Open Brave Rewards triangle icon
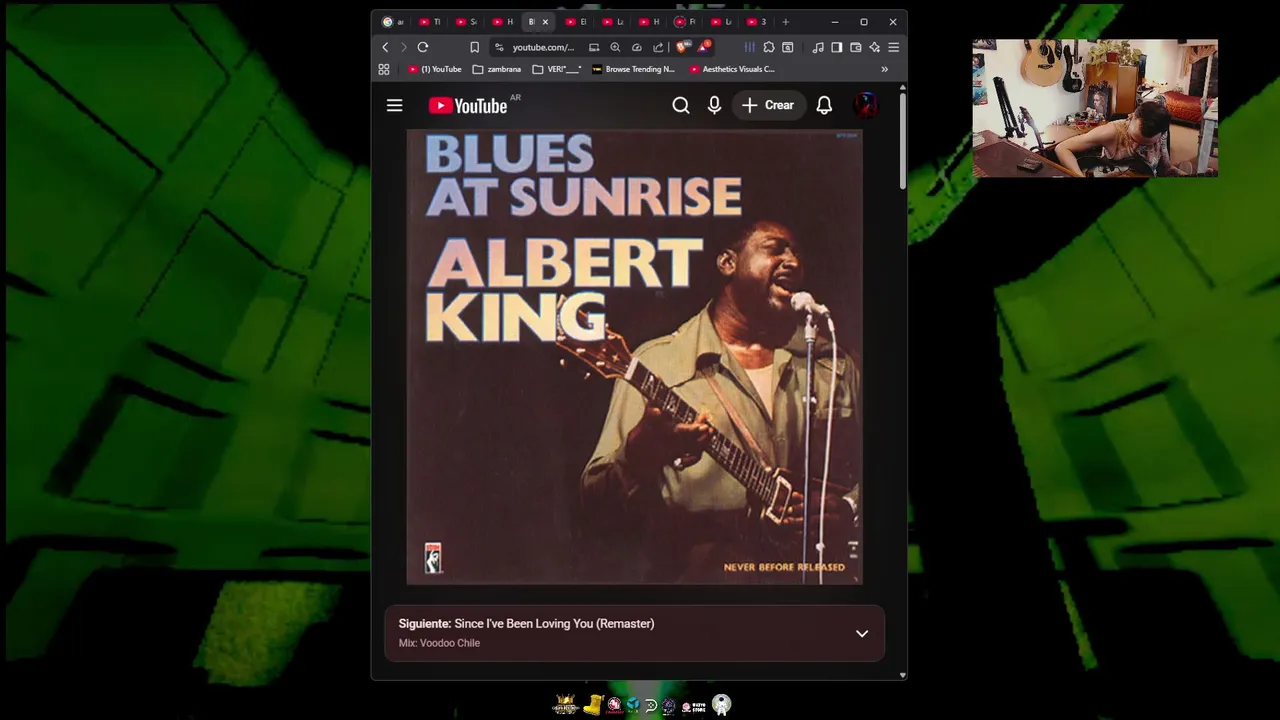The height and width of the screenshot is (720, 1280). pos(705,46)
